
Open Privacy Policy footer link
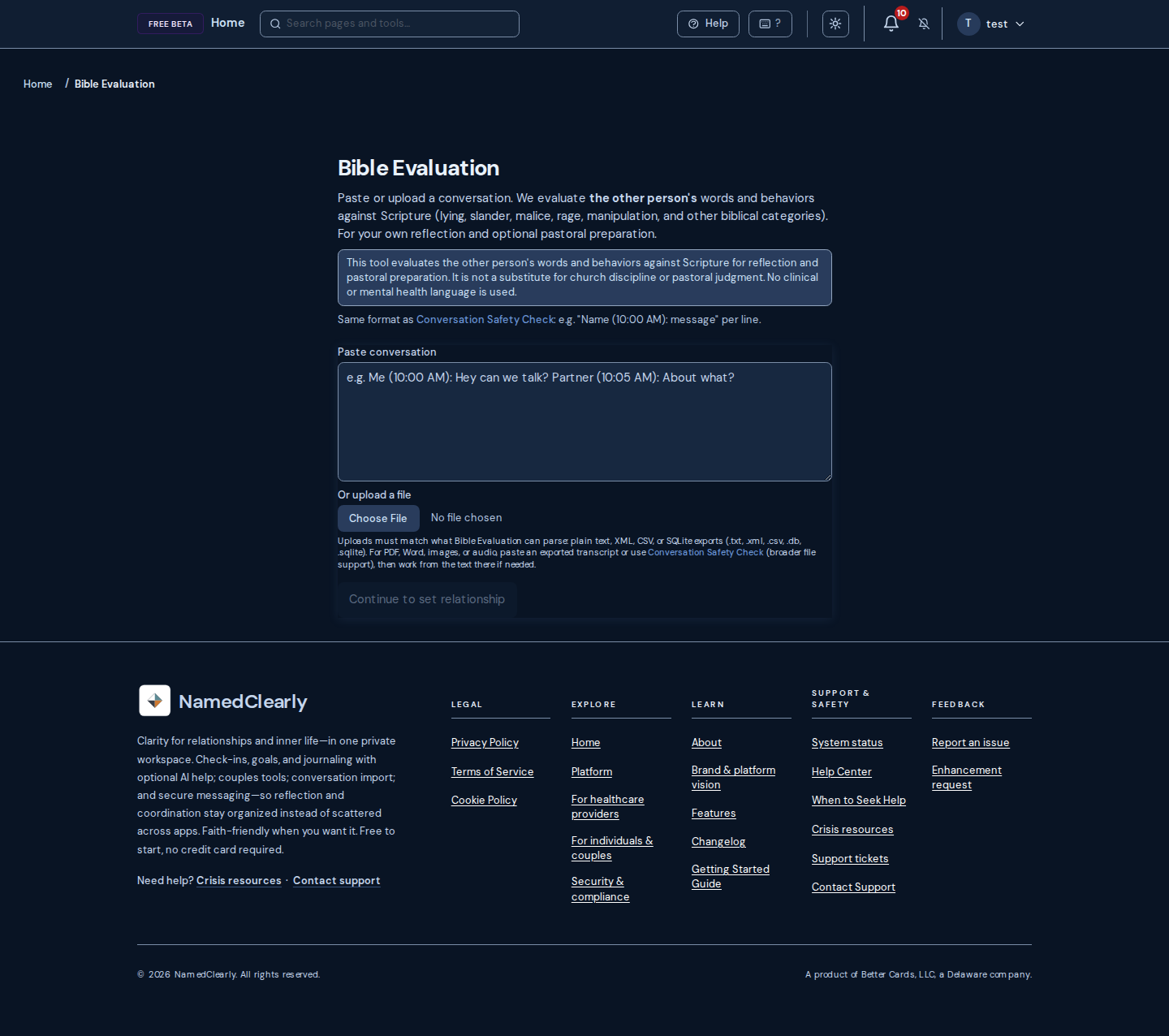coord(485,742)
